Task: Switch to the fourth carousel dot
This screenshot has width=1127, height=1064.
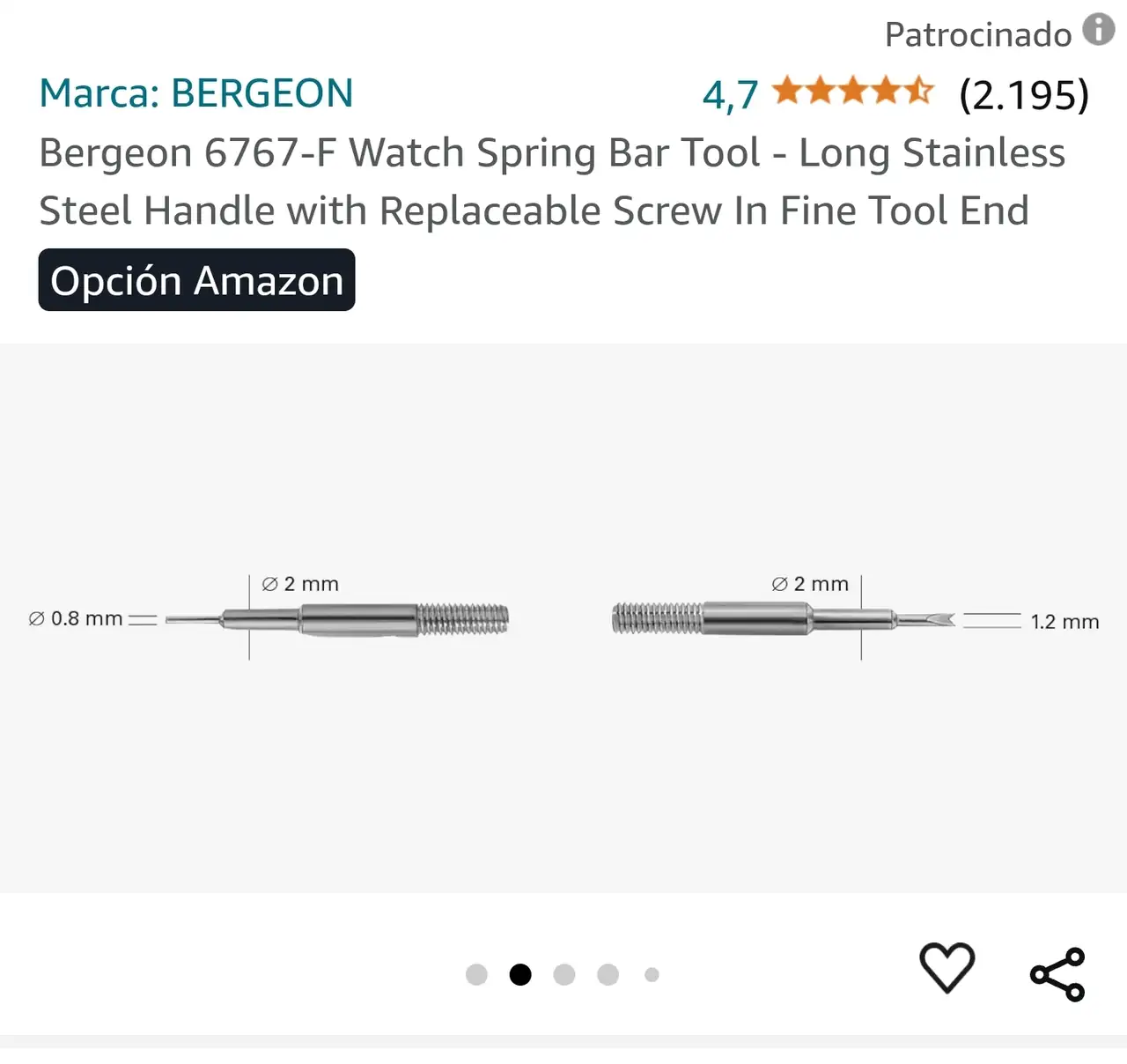Action: [608, 974]
